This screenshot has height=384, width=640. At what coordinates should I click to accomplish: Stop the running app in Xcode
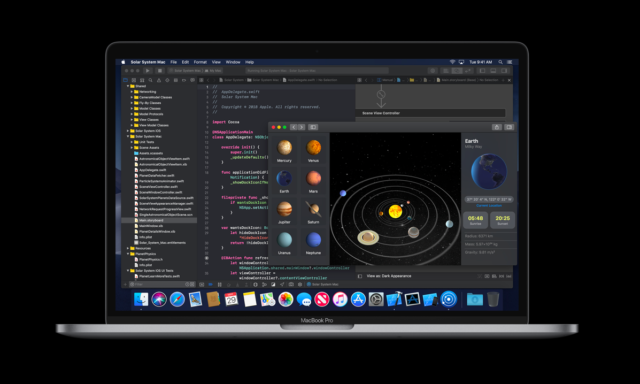pos(160,71)
